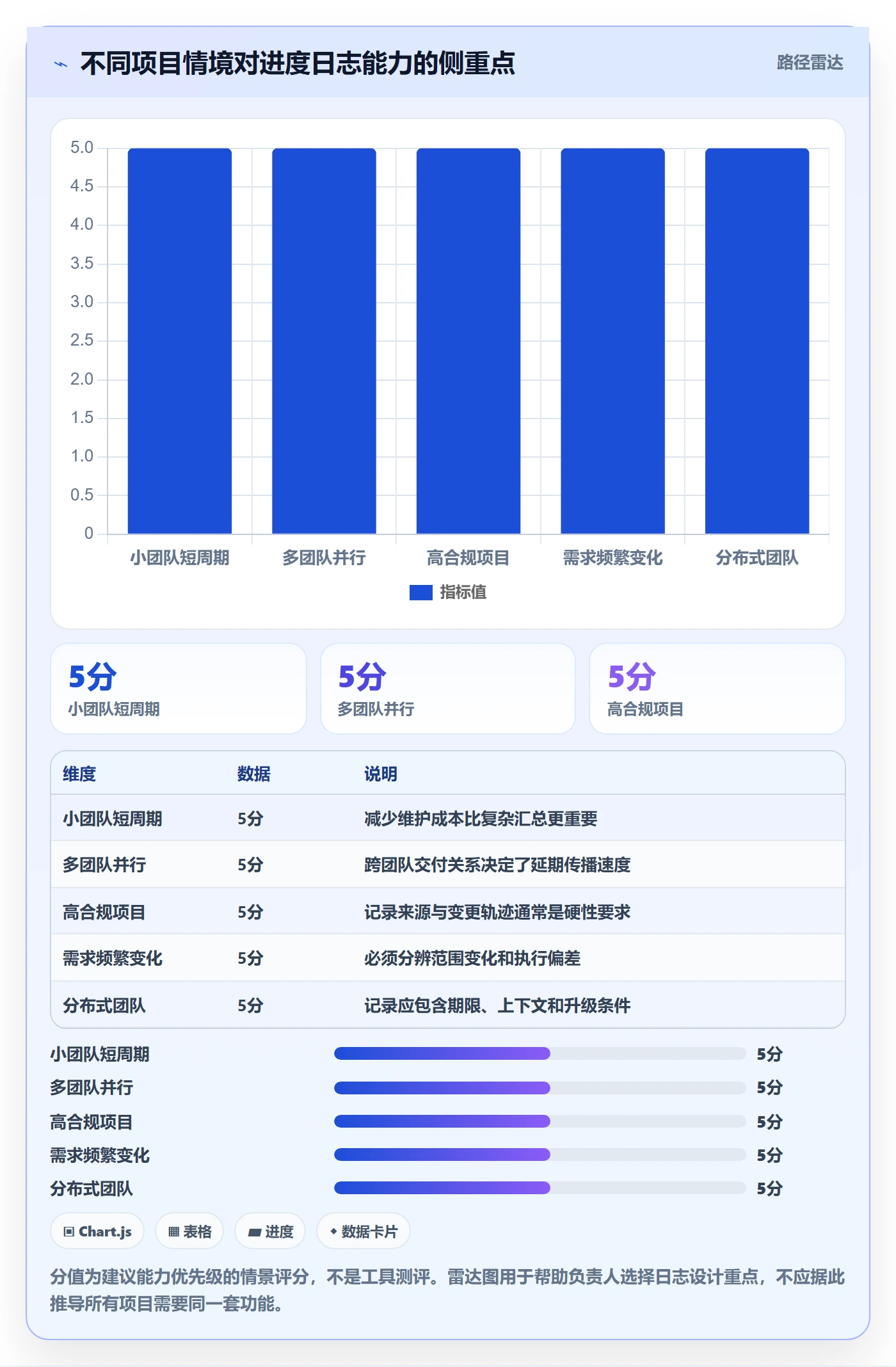Click the 数据卡片 tag chip
Viewport: 896px width, 1367px height.
(x=364, y=1231)
